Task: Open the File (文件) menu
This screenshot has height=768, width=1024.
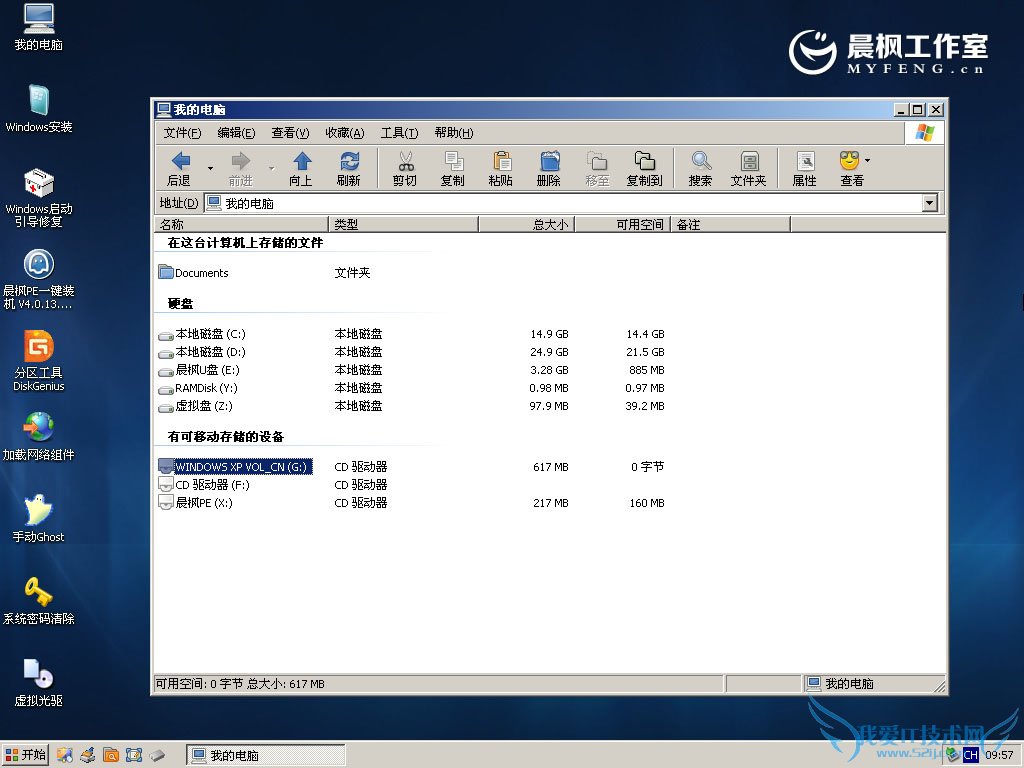Action: click(x=182, y=133)
